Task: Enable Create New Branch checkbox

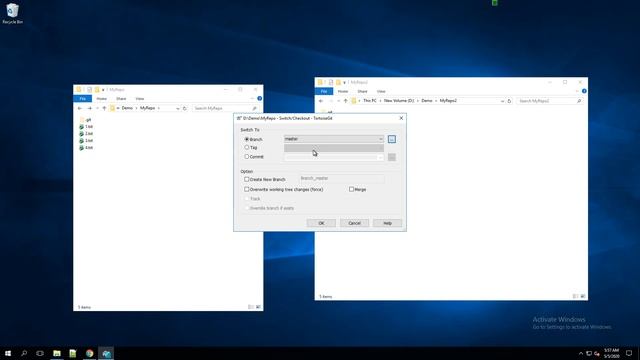Action: coord(247,179)
